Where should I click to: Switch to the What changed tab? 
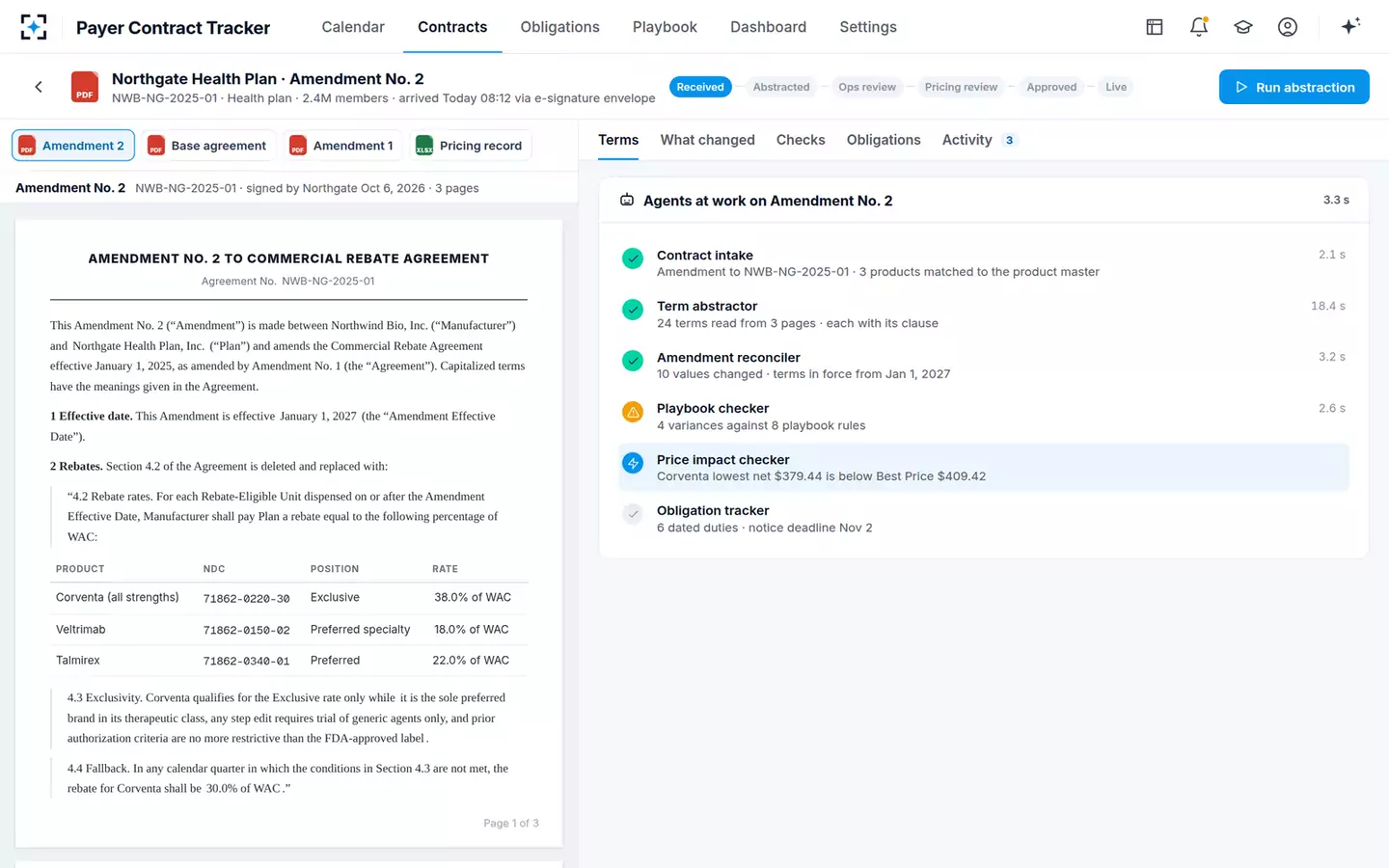(x=708, y=140)
